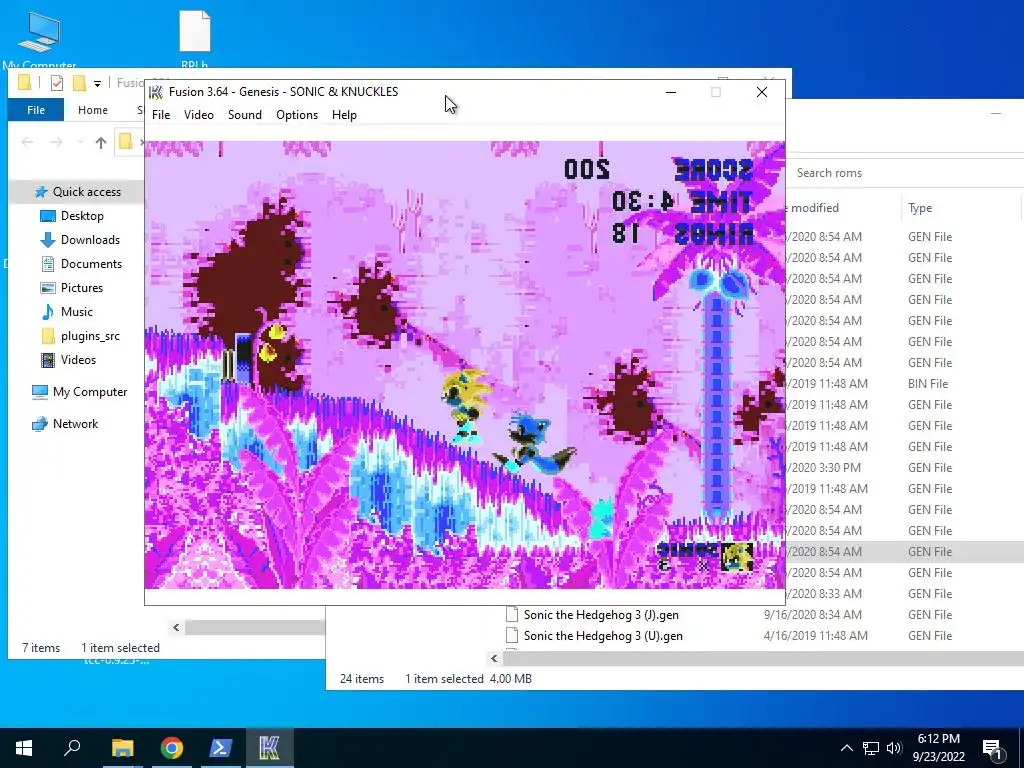Screen dimensions: 1024x768
Task: Open taskbar search
Action: pos(72,748)
